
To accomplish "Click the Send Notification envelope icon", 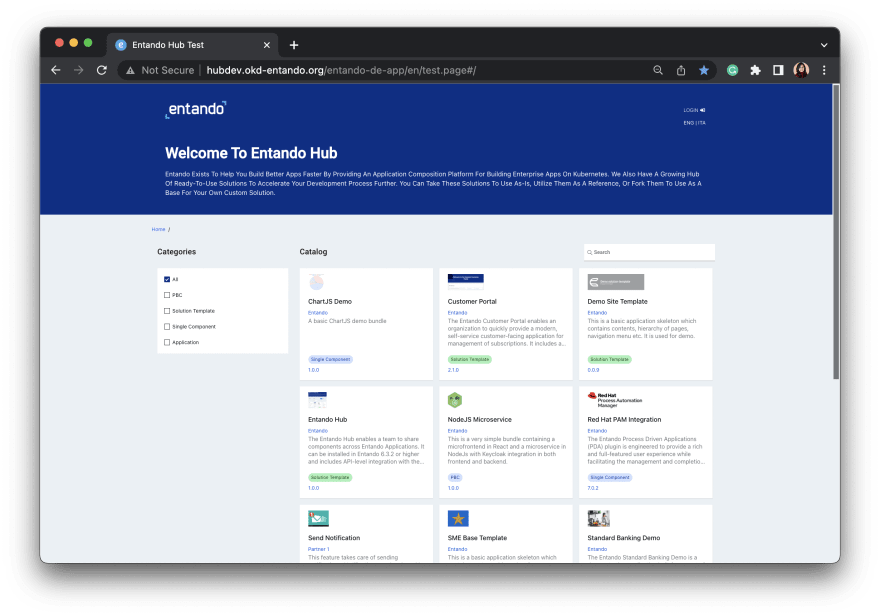I will click(318, 518).
